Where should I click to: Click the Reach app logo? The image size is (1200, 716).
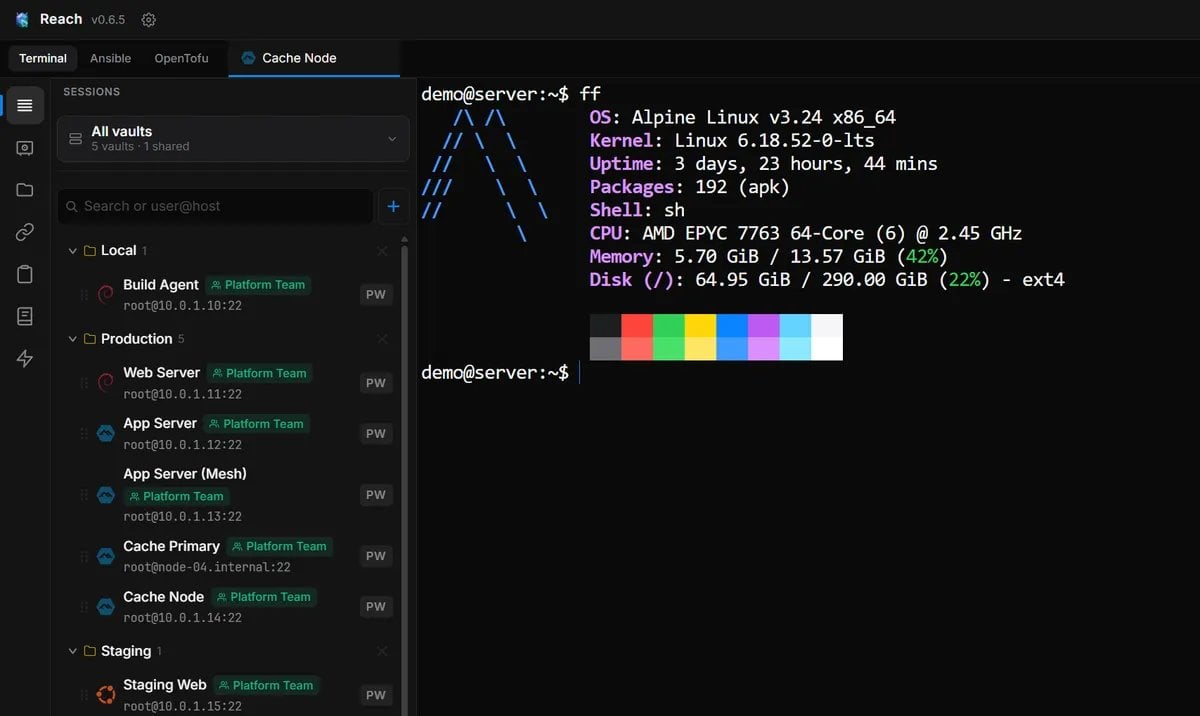(22, 20)
